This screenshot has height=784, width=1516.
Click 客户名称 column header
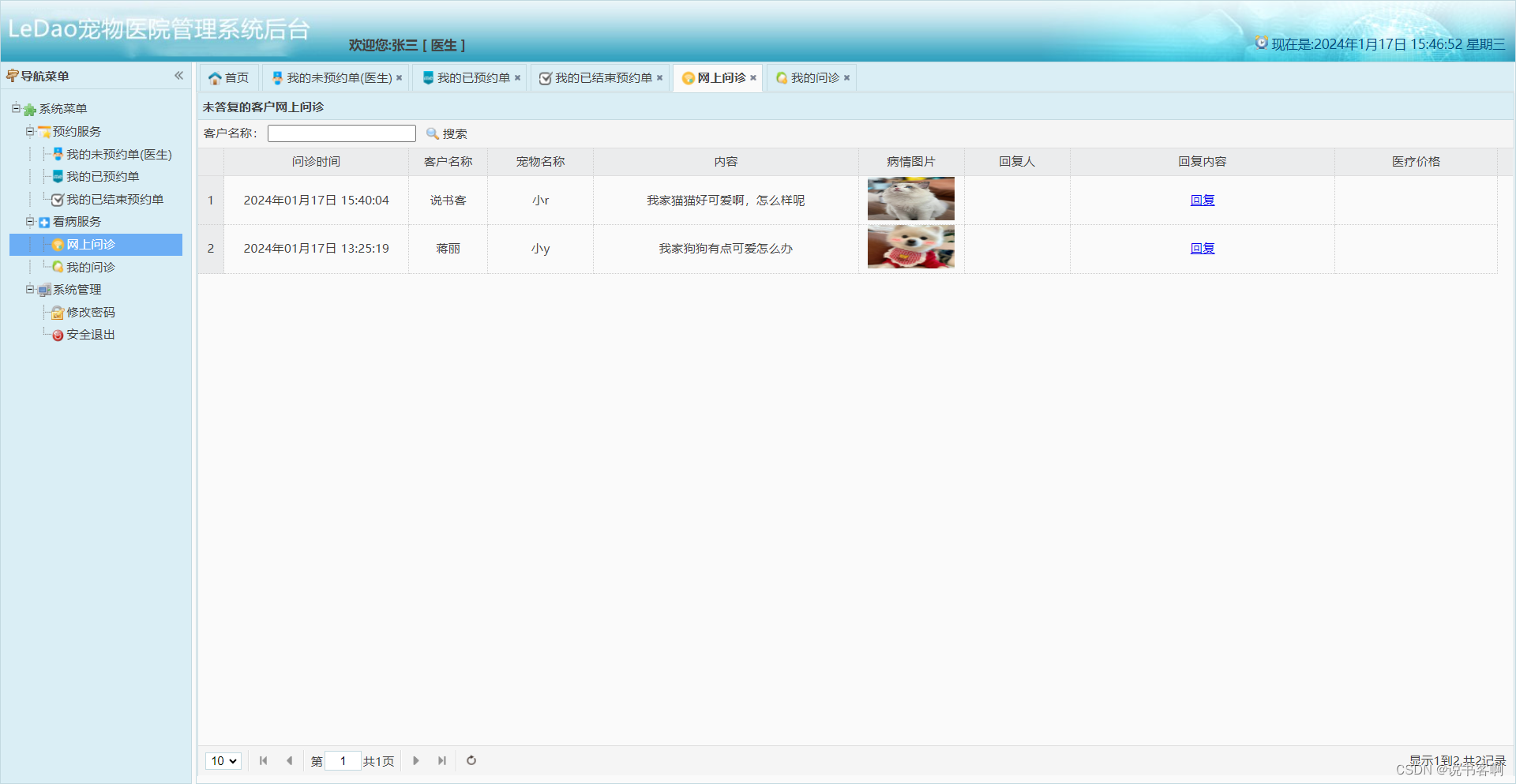click(x=448, y=162)
